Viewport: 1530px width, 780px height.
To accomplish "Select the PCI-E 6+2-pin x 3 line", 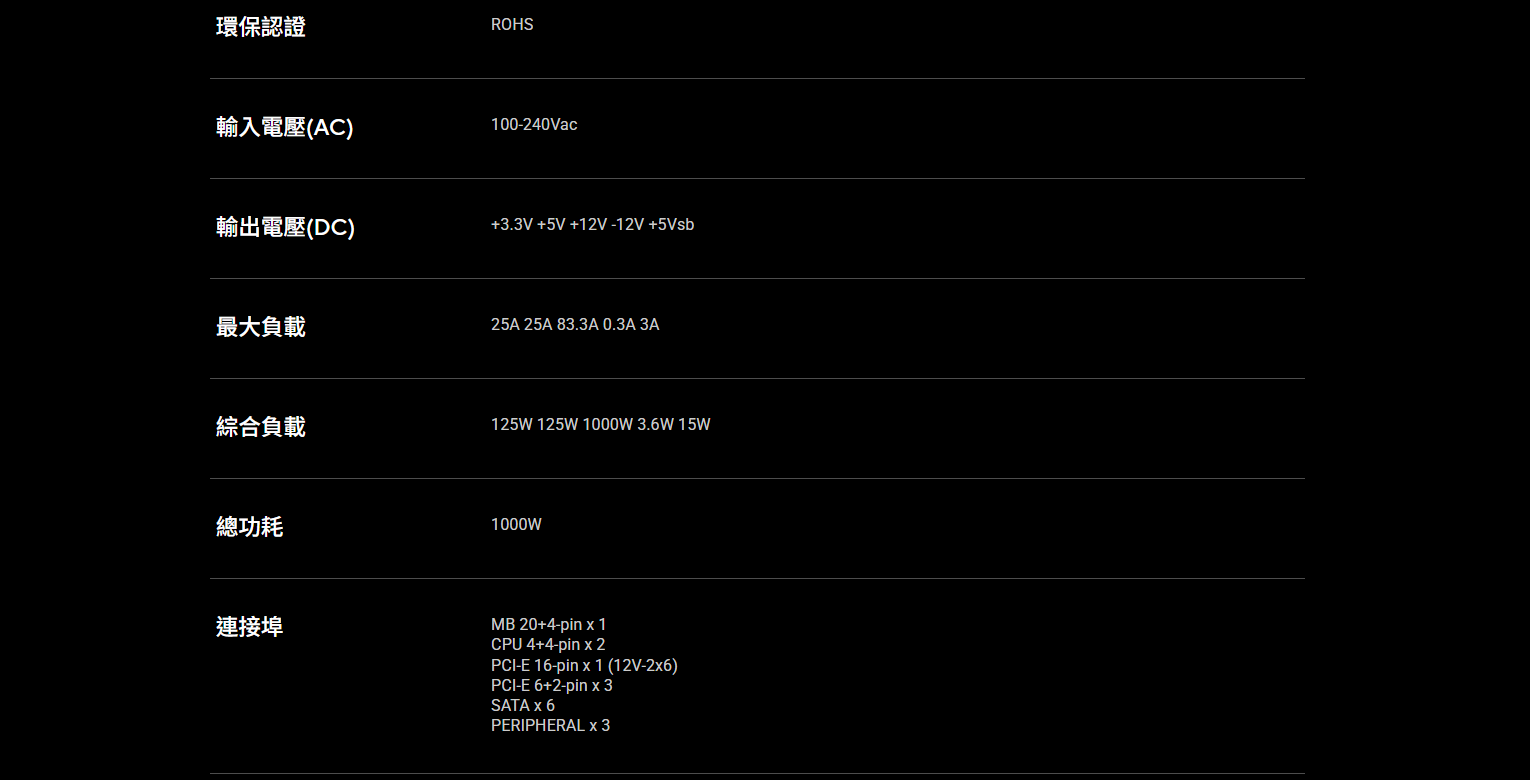I will pyautogui.click(x=552, y=685).
